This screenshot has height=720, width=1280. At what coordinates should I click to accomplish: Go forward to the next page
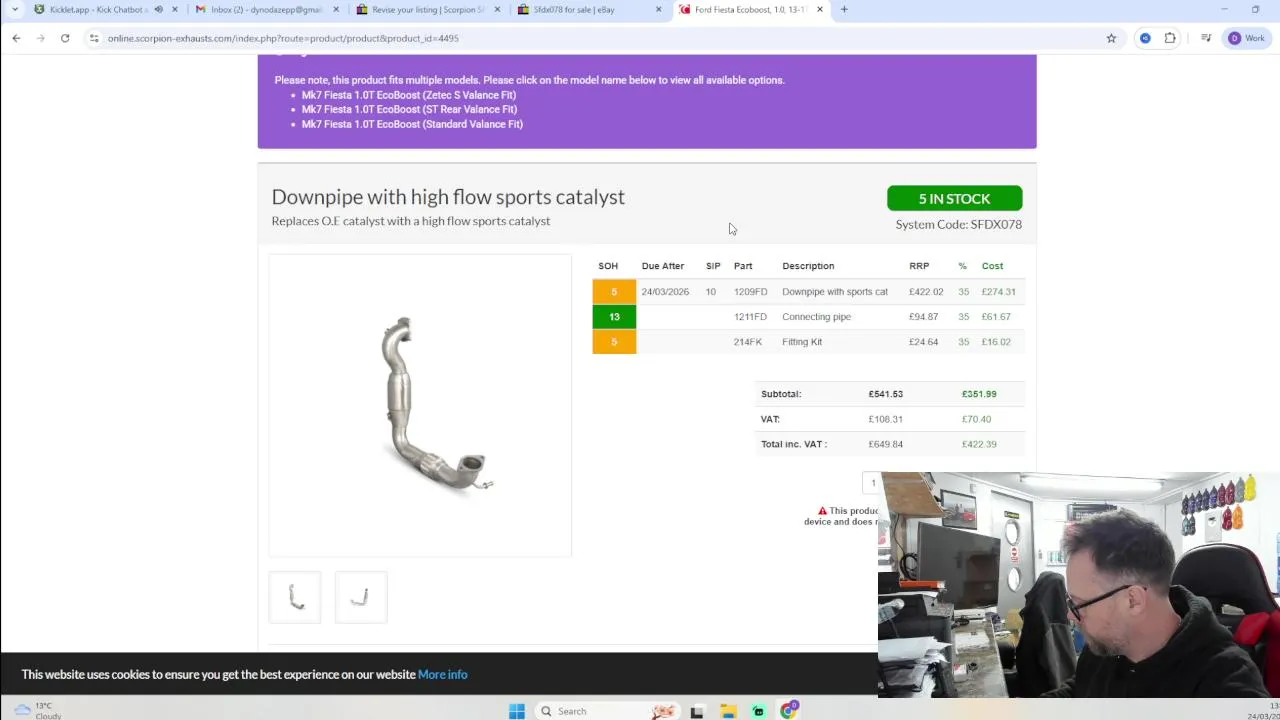[40, 38]
